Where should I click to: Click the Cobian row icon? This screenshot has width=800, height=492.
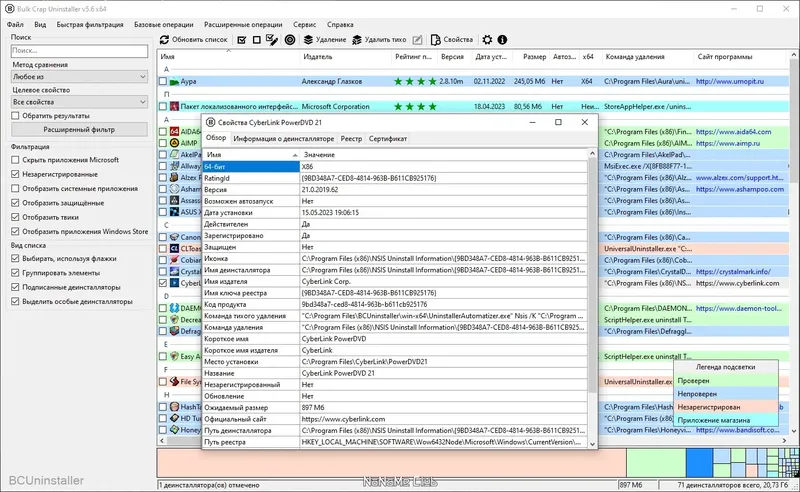[x=174, y=260]
